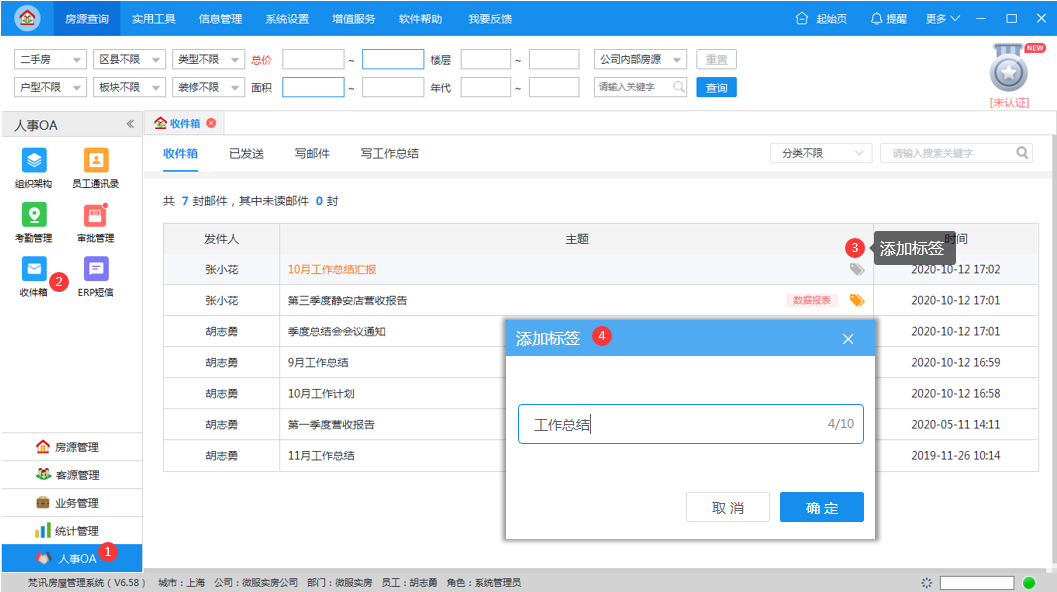The width and height of the screenshot is (1057, 592).
Task: Select the 收件箱 sub-tab
Action: pos(181,154)
